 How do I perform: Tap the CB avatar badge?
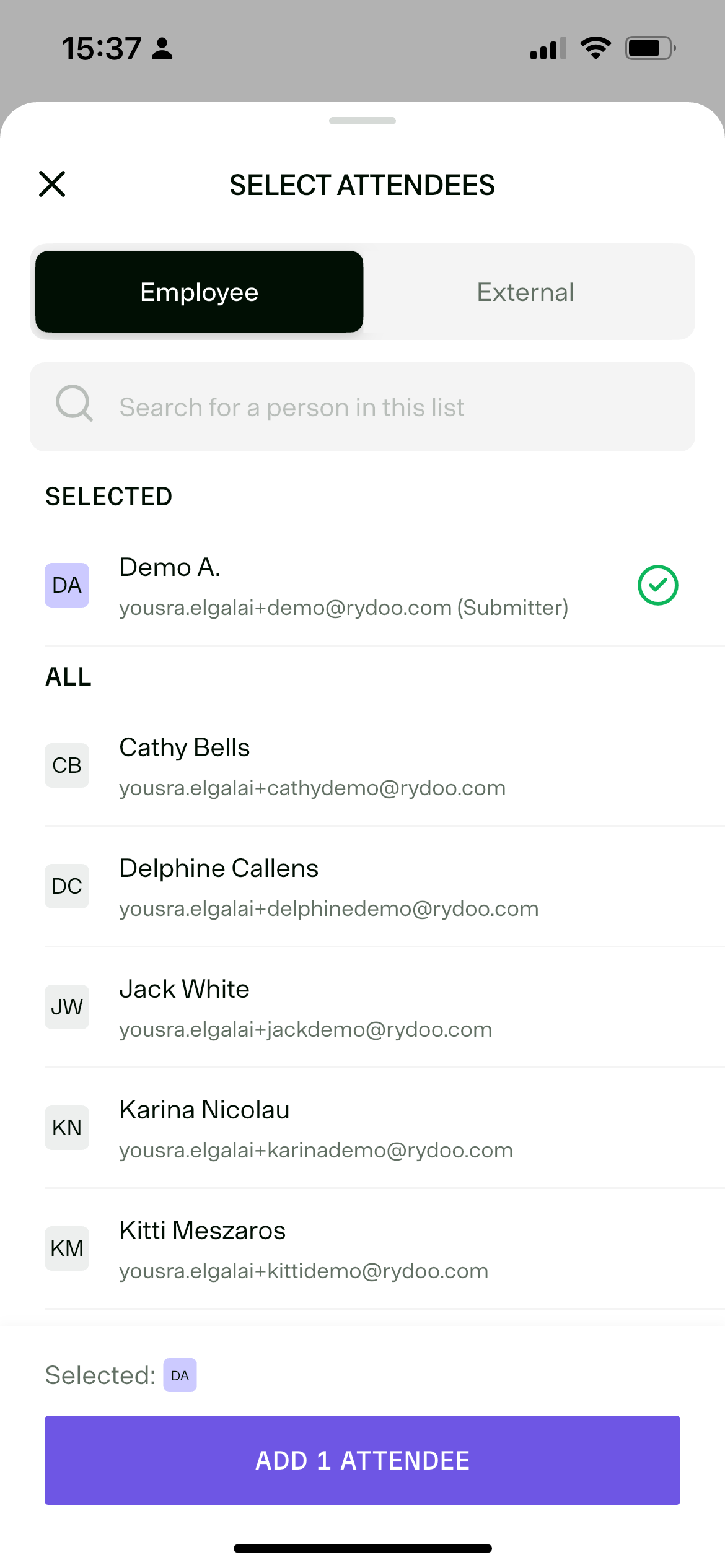click(x=67, y=765)
